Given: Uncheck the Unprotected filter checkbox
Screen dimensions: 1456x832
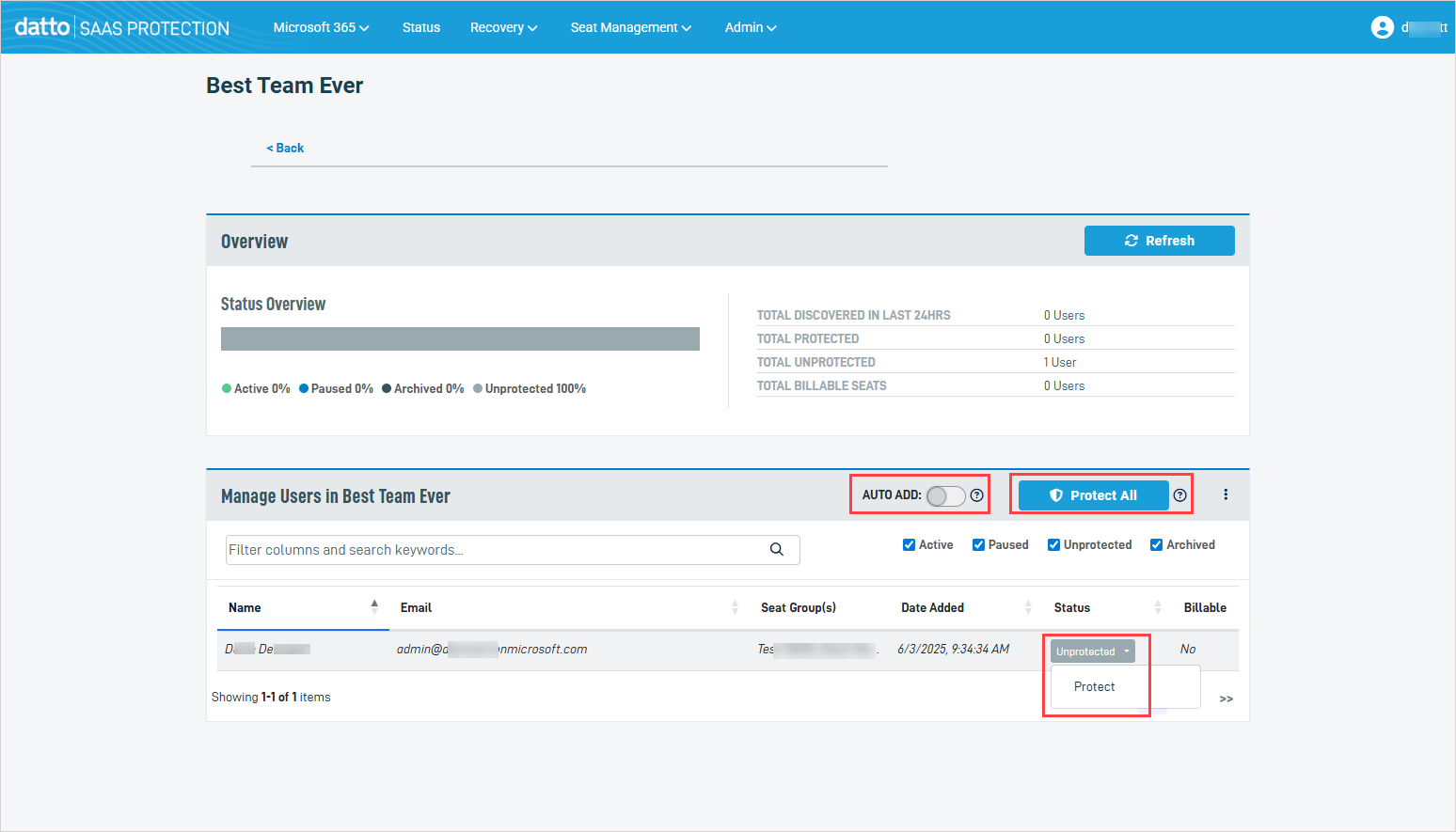Looking at the screenshot, I should pyautogui.click(x=1053, y=545).
